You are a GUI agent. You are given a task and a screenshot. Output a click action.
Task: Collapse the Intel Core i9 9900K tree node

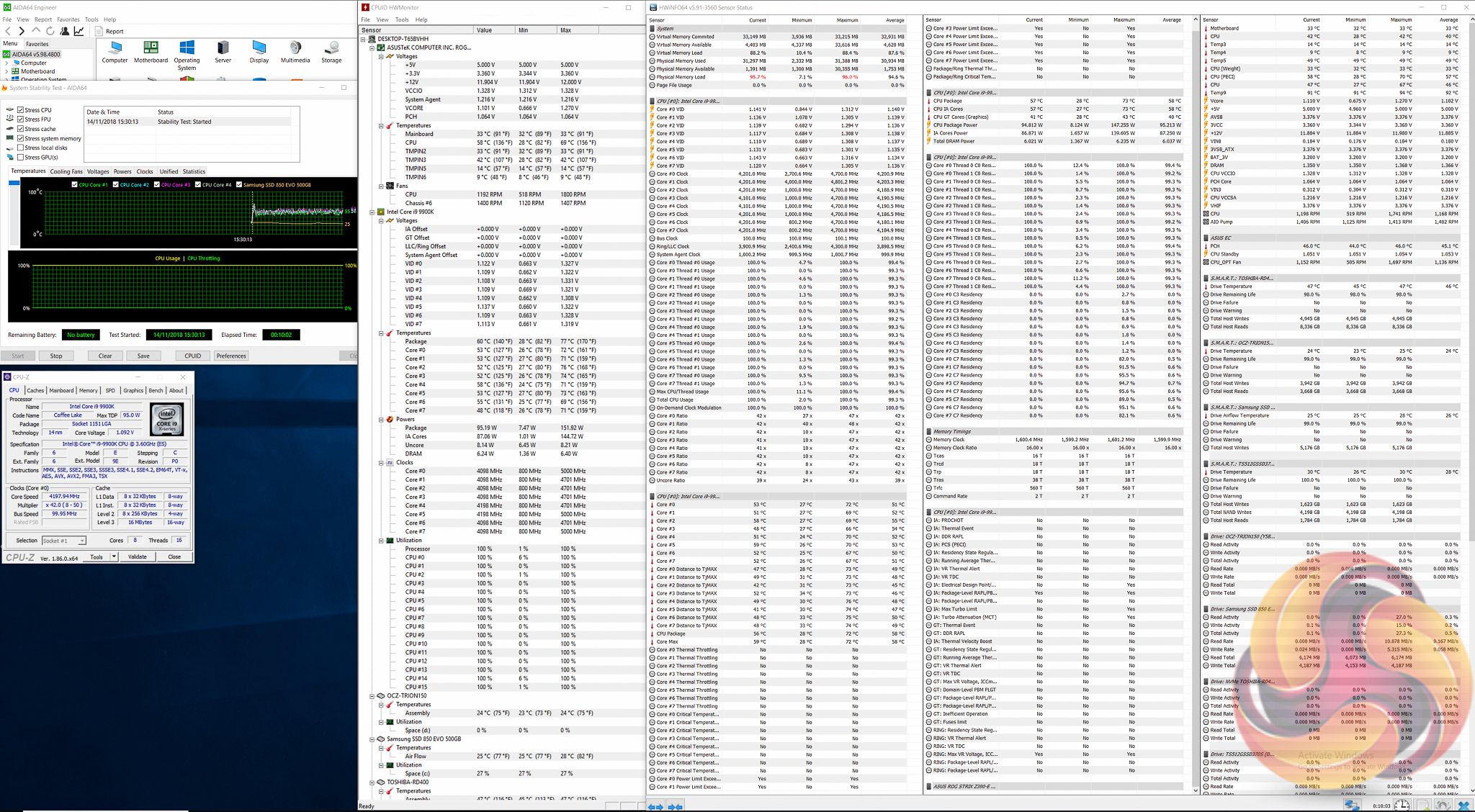pos(372,212)
